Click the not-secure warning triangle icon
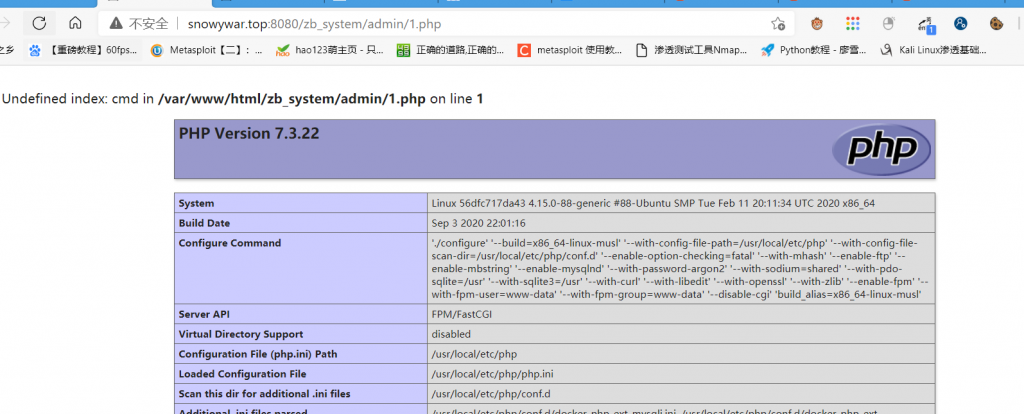Screen dimensions: 1024x414 pyautogui.click(x=117, y=23)
